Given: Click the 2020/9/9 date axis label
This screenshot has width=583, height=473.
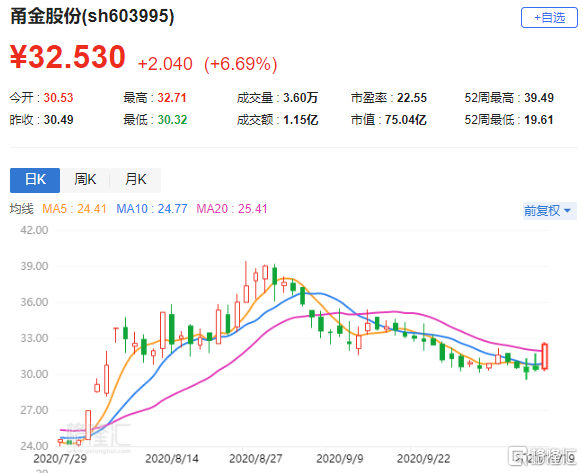Looking at the screenshot, I should point(340,458).
